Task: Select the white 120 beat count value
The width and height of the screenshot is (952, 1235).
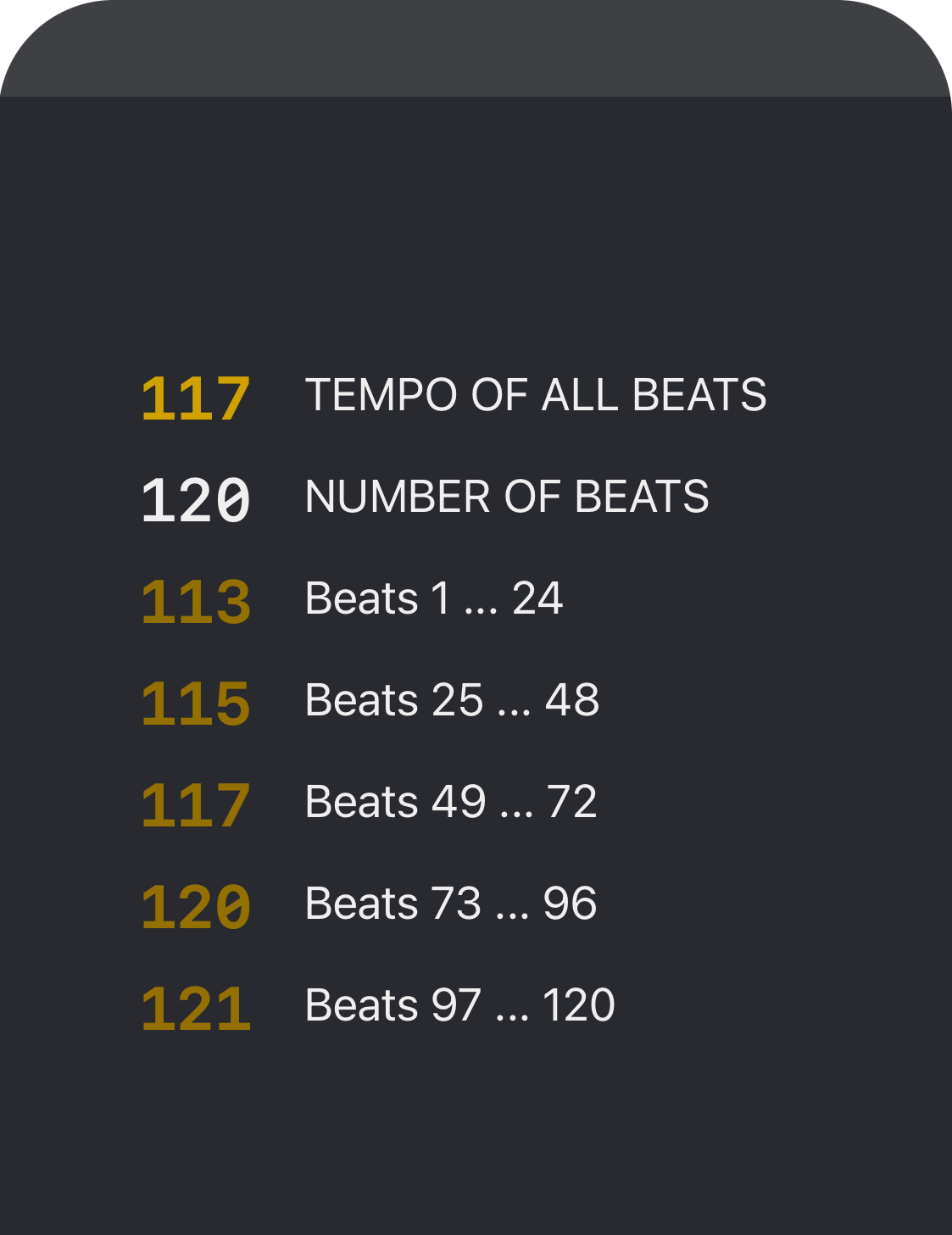Action: (x=196, y=500)
